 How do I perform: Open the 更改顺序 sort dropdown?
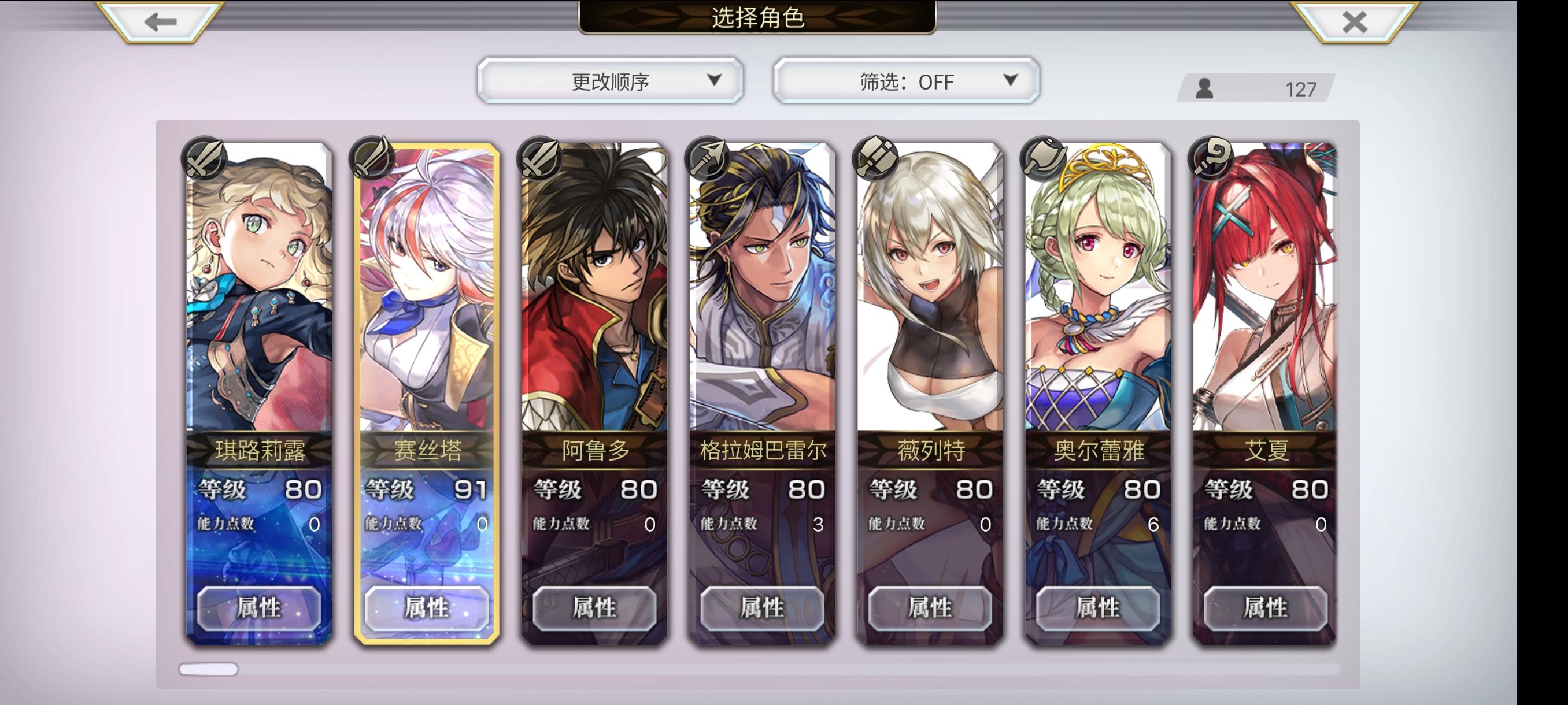click(x=610, y=81)
